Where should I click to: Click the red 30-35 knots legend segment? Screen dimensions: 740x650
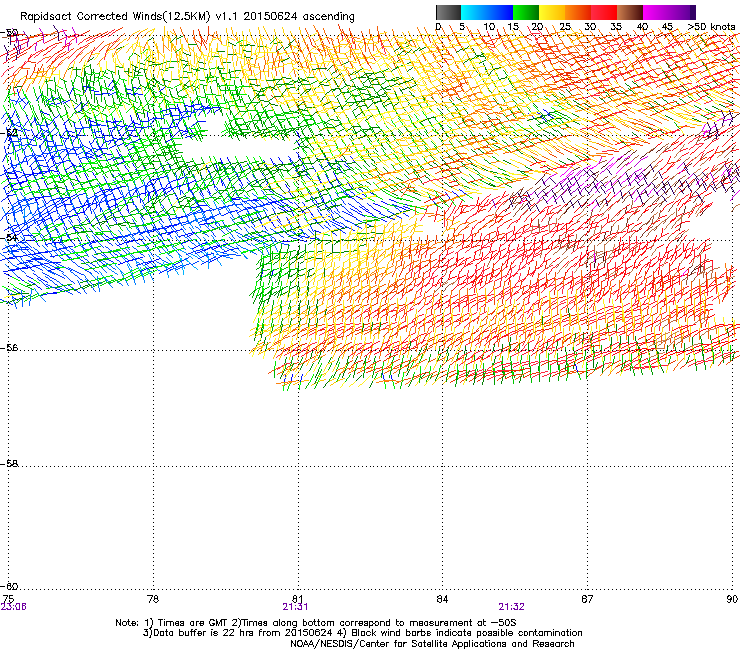pos(604,12)
